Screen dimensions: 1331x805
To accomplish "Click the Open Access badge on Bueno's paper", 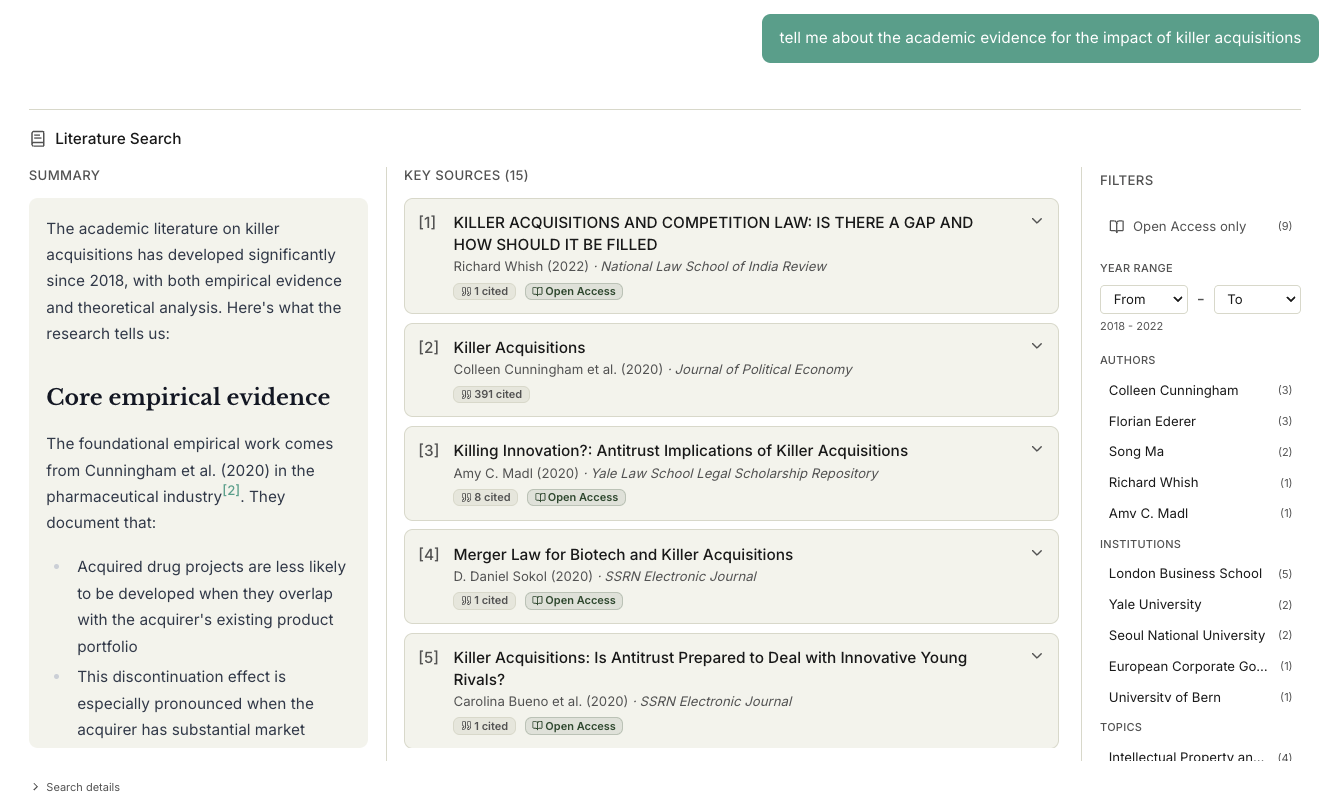I will [573, 726].
